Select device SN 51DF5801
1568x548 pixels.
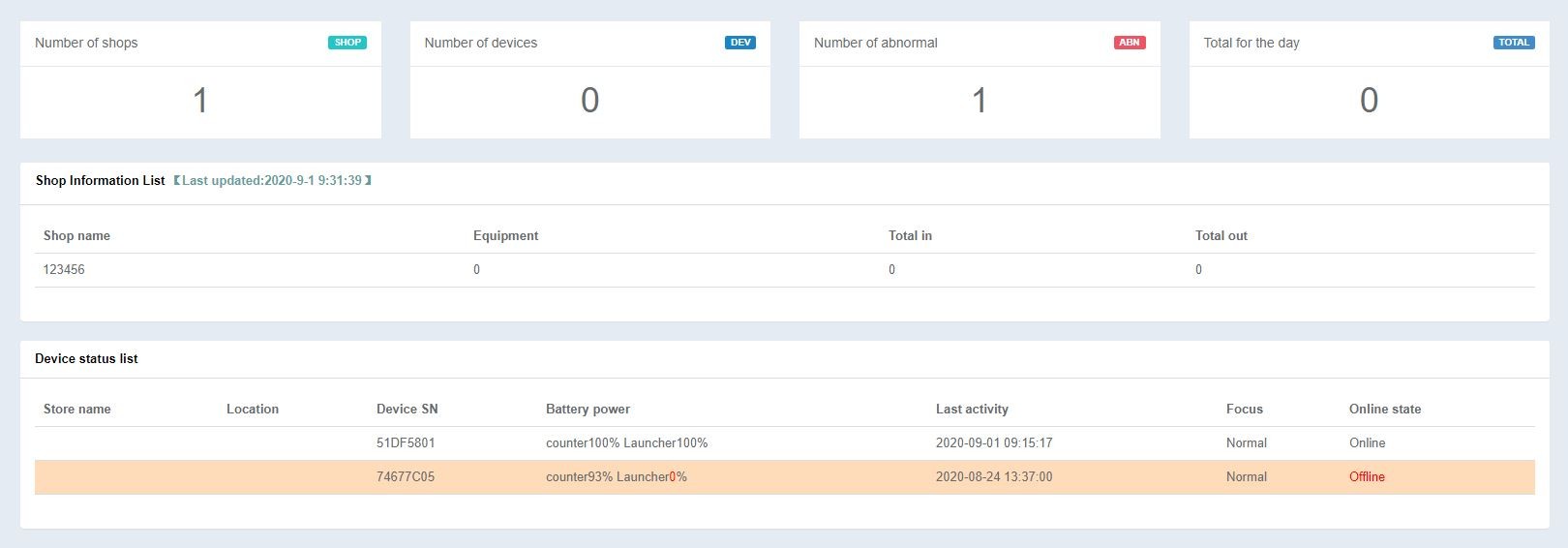(x=406, y=443)
